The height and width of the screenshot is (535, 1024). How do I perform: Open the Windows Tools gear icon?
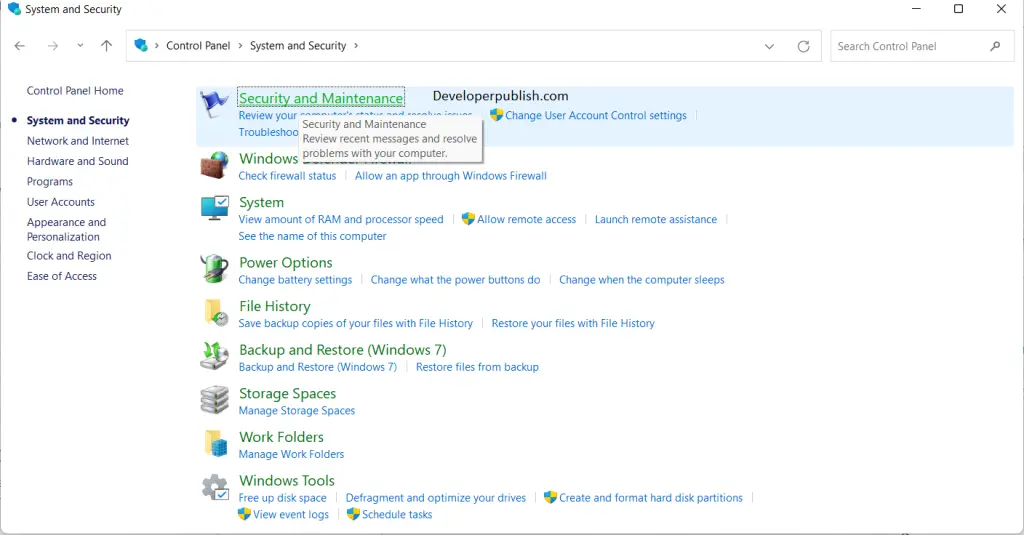[215, 487]
